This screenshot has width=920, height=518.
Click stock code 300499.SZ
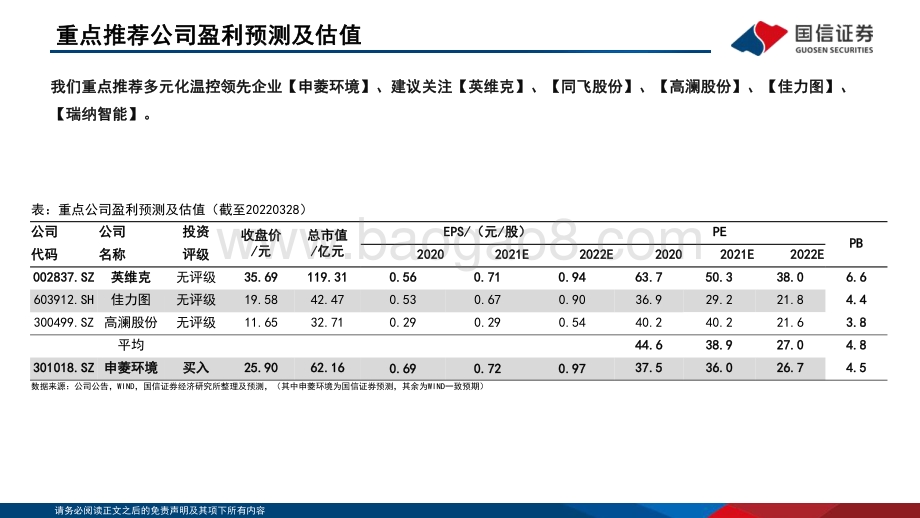point(63,323)
